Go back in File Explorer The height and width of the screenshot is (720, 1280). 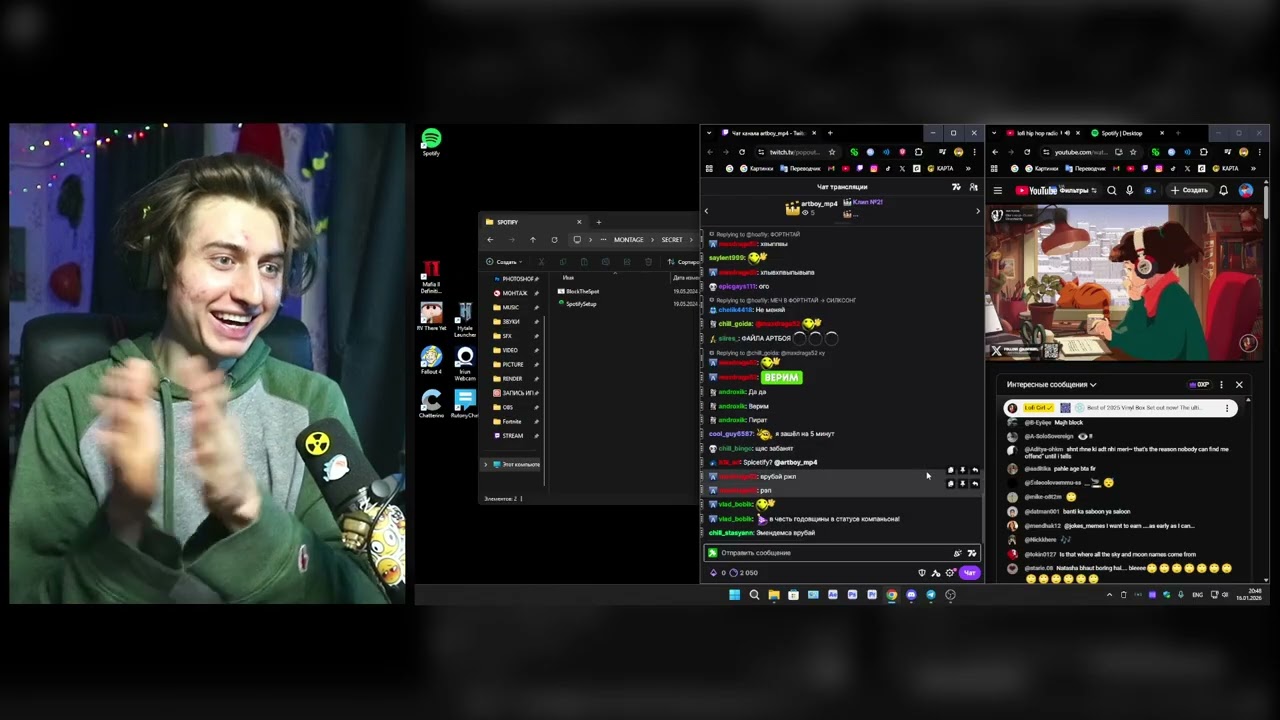pyautogui.click(x=490, y=240)
